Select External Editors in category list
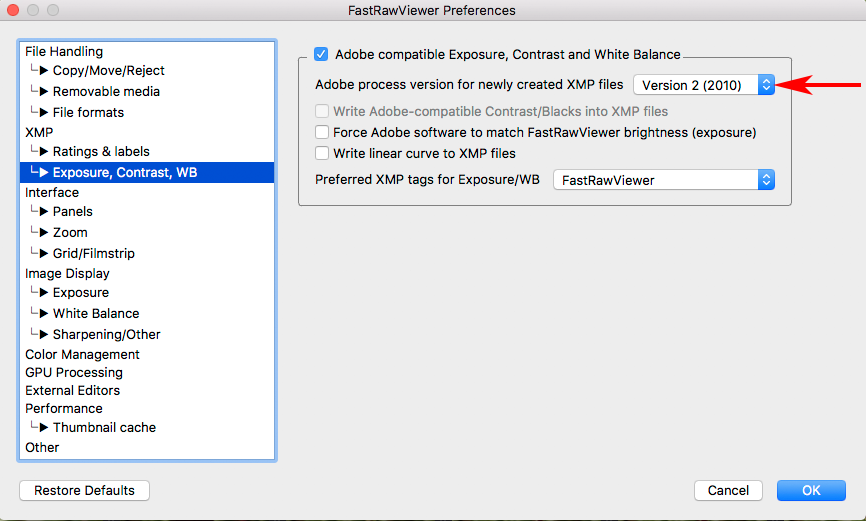The height and width of the screenshot is (521, 866). coord(72,390)
